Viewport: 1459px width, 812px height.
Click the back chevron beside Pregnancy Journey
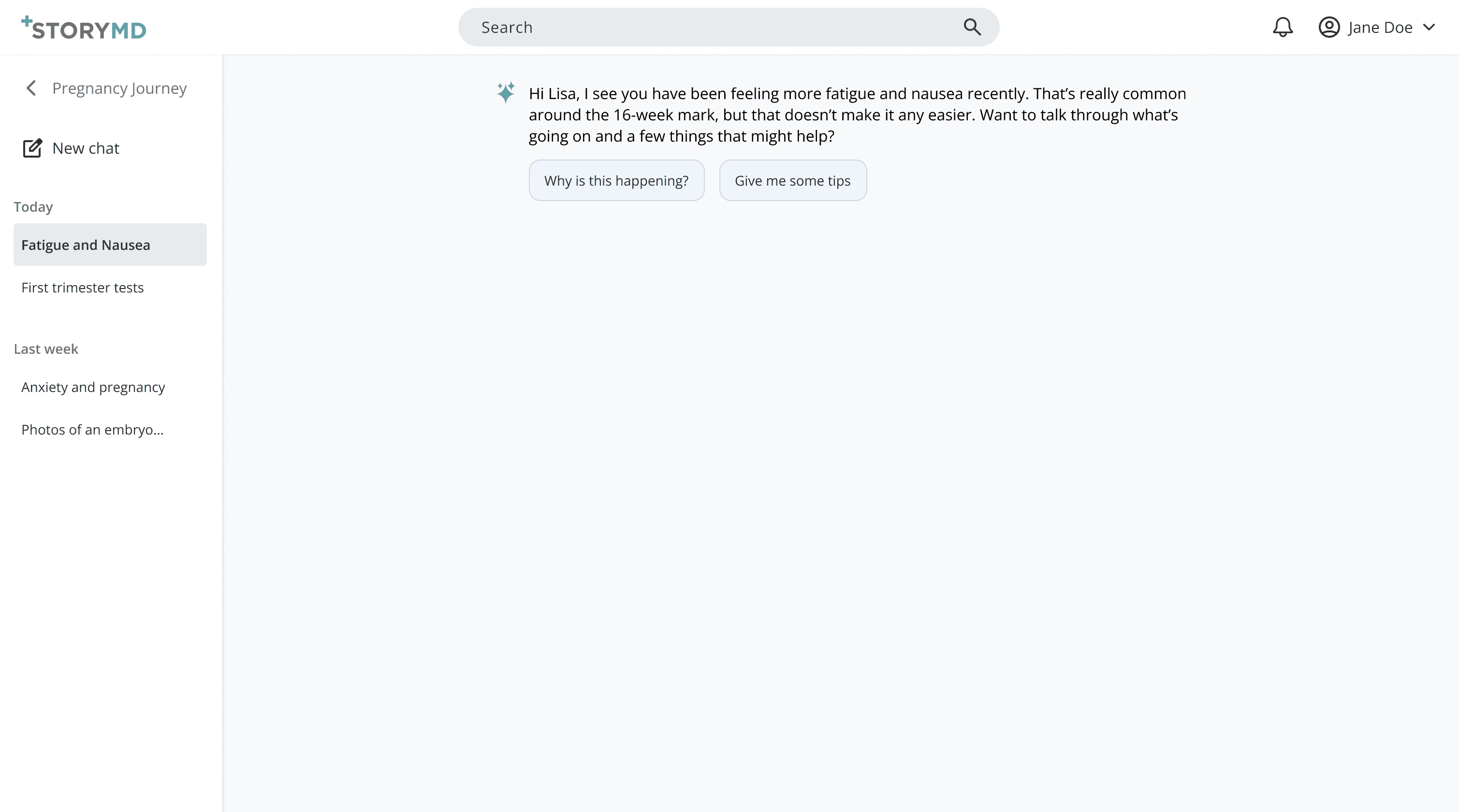(31, 88)
